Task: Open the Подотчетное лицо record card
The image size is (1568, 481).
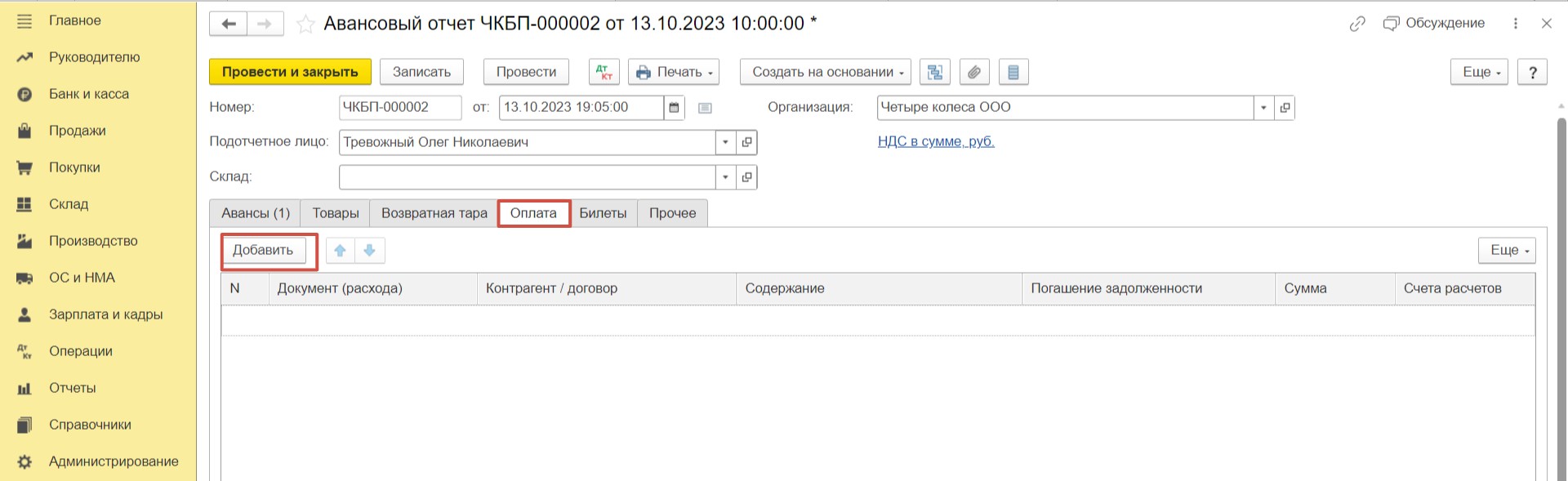Action: [746, 142]
